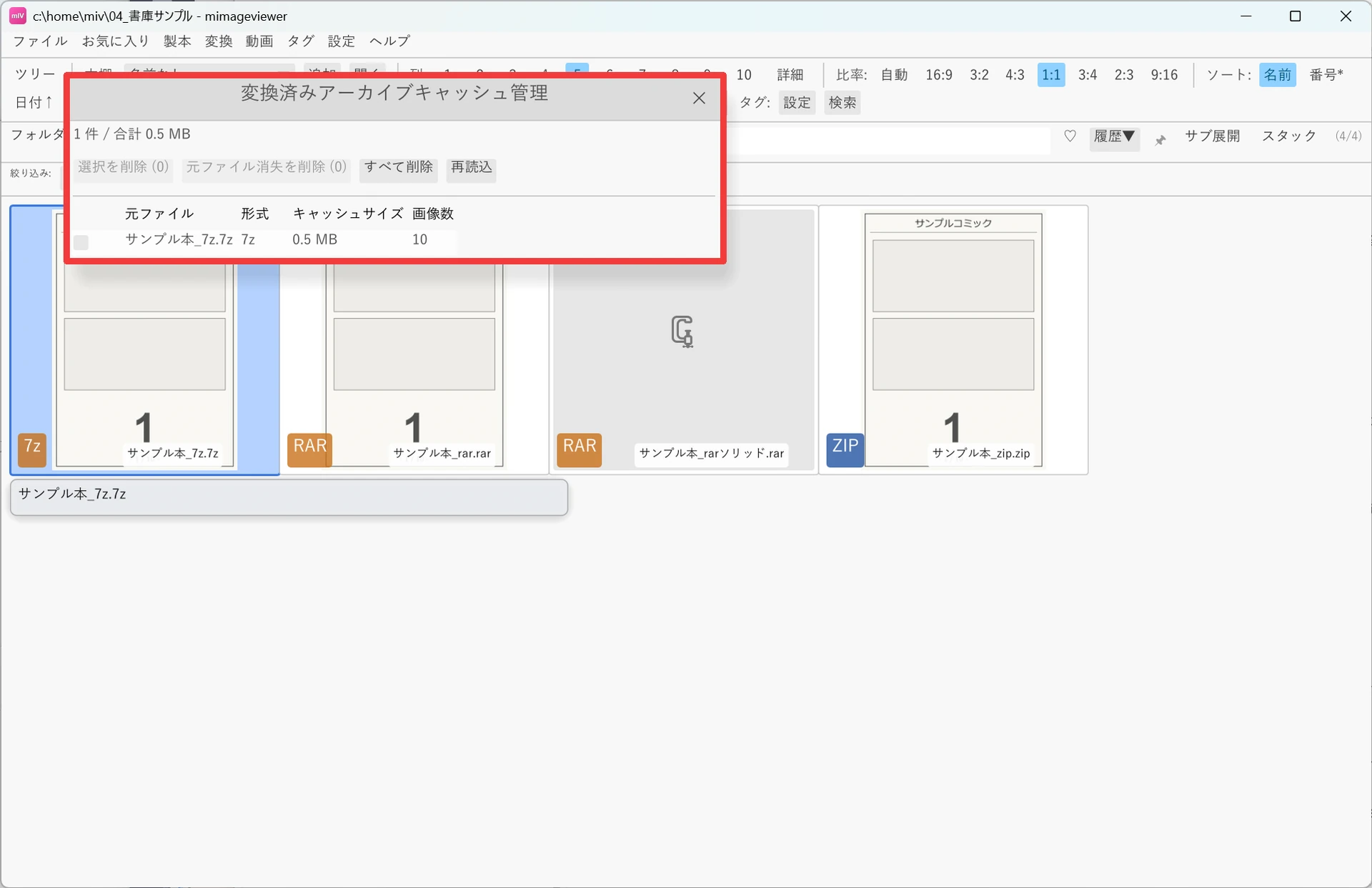Check the サンプル本_7z.7z cache row checkbox
This screenshot has width=1372, height=888.
pos(81,242)
